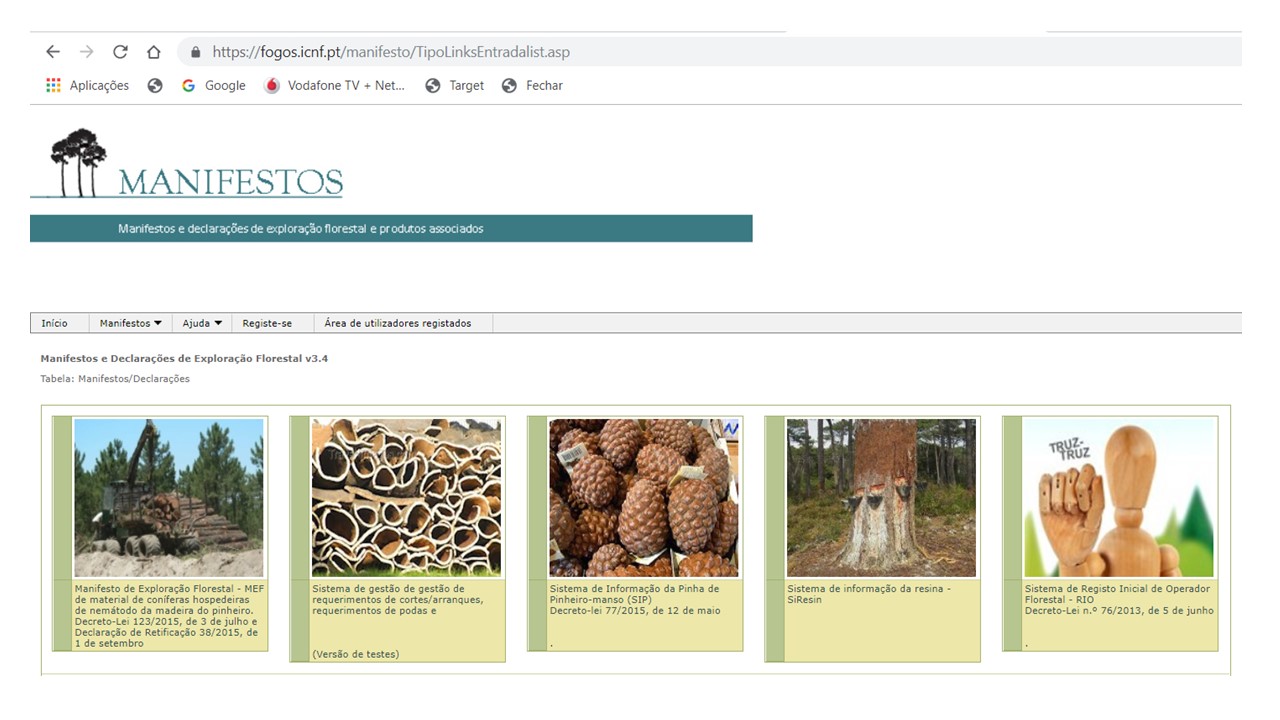Image resolution: width=1280 pixels, height=720 pixels.
Task: Click the forestry machine thumbnail image
Action: (x=169, y=497)
